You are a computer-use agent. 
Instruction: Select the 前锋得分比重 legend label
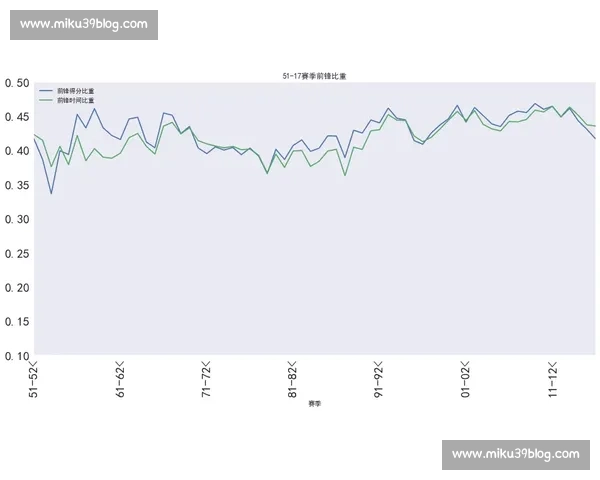76,91
